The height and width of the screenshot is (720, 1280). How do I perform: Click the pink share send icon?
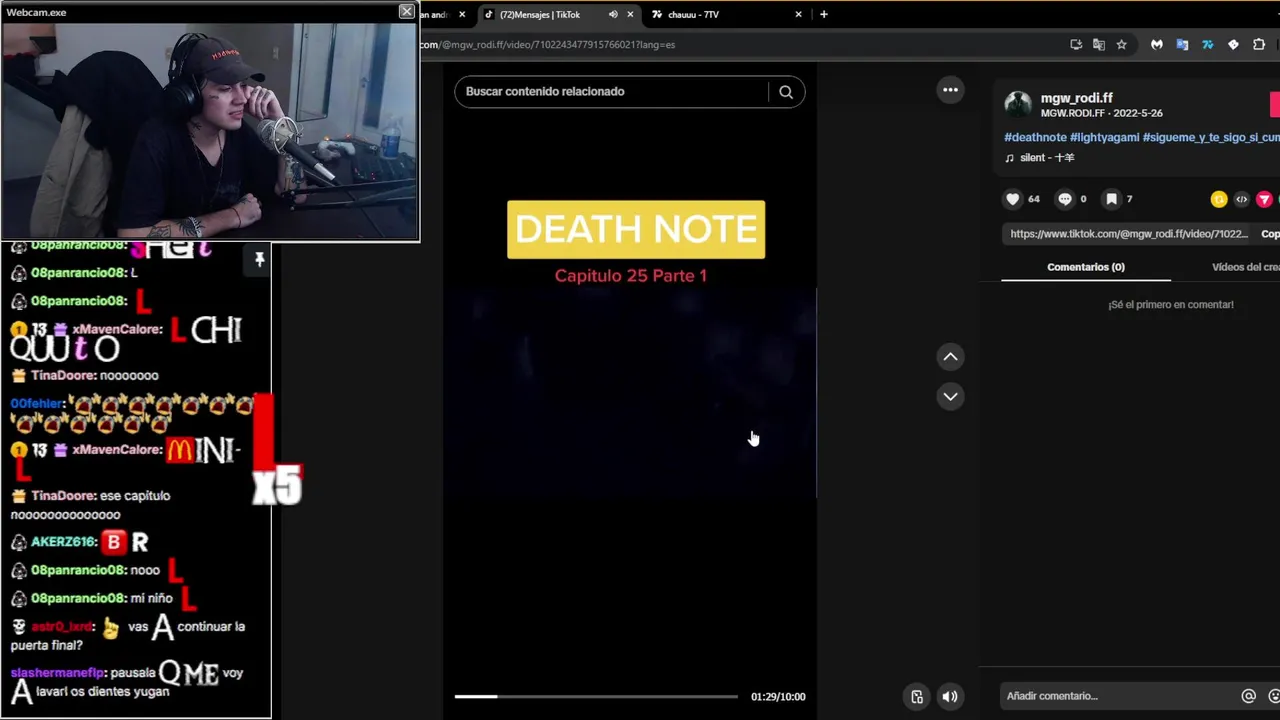point(1264,199)
